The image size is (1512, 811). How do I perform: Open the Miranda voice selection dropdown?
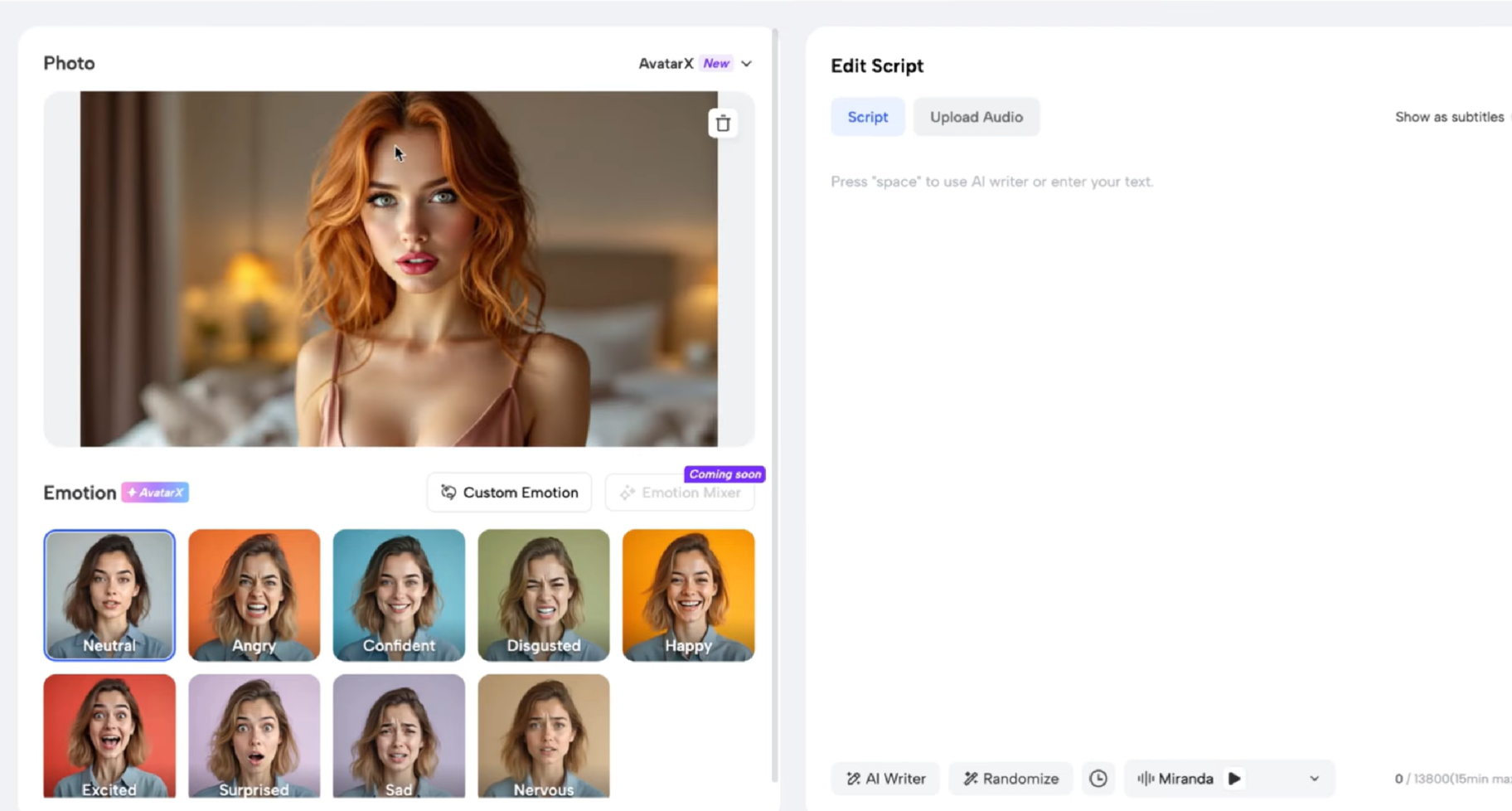tap(1313, 778)
